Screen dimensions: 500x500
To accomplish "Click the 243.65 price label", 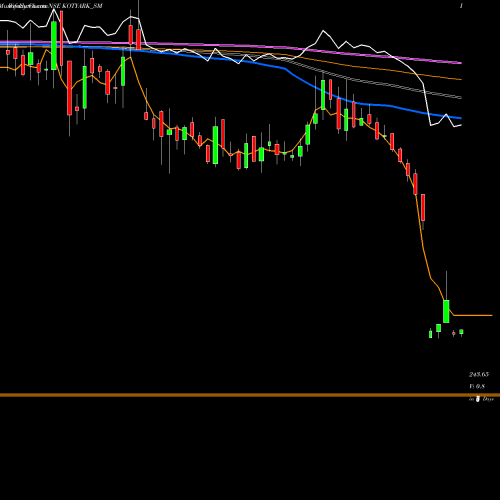I will pyautogui.click(x=479, y=374).
